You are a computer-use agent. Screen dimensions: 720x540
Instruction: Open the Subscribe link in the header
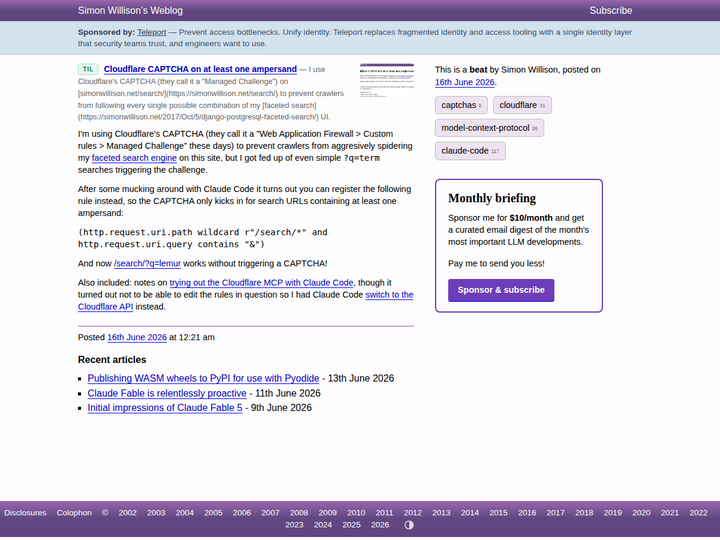(611, 11)
